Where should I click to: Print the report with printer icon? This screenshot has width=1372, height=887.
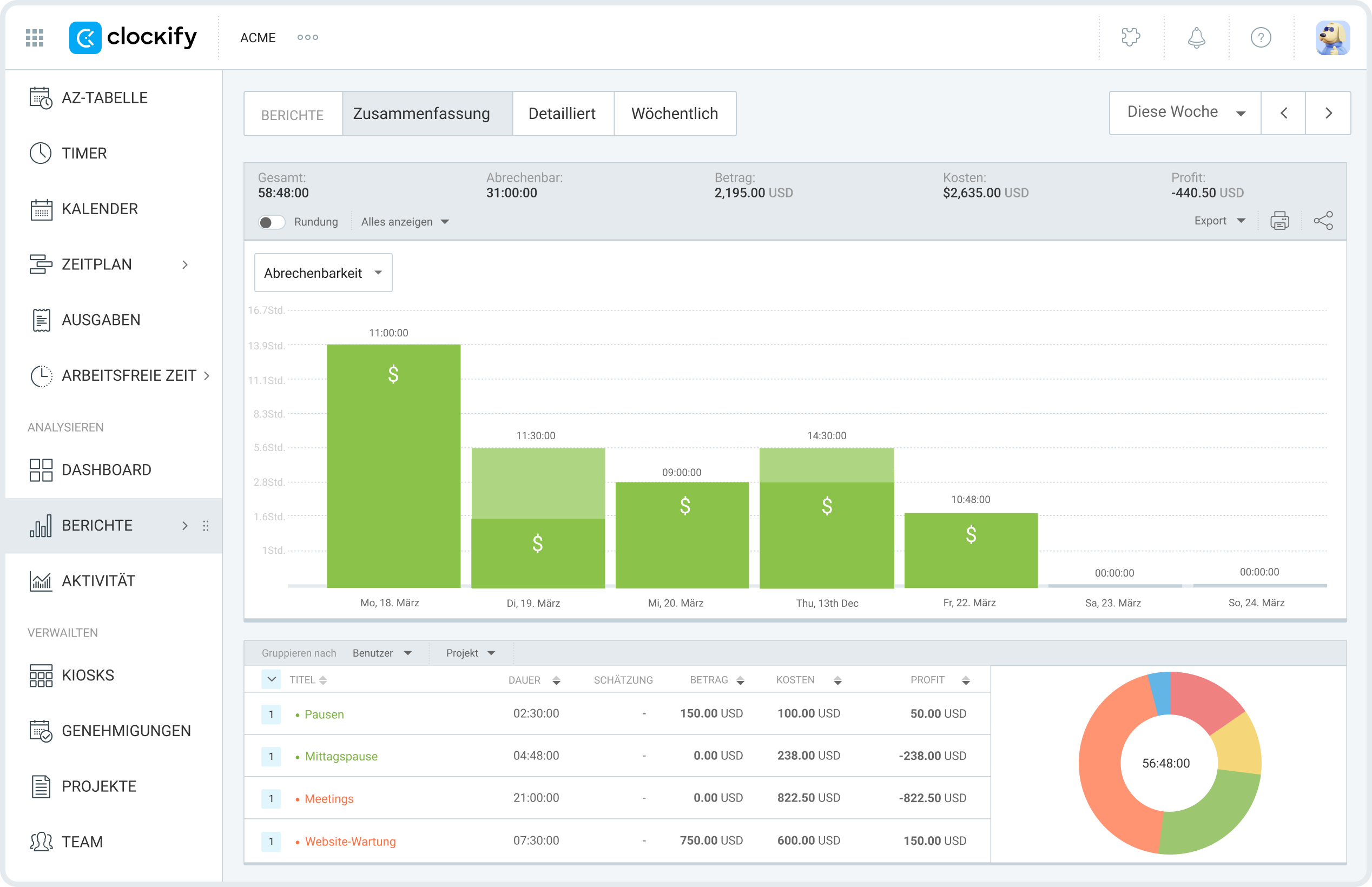click(1279, 221)
